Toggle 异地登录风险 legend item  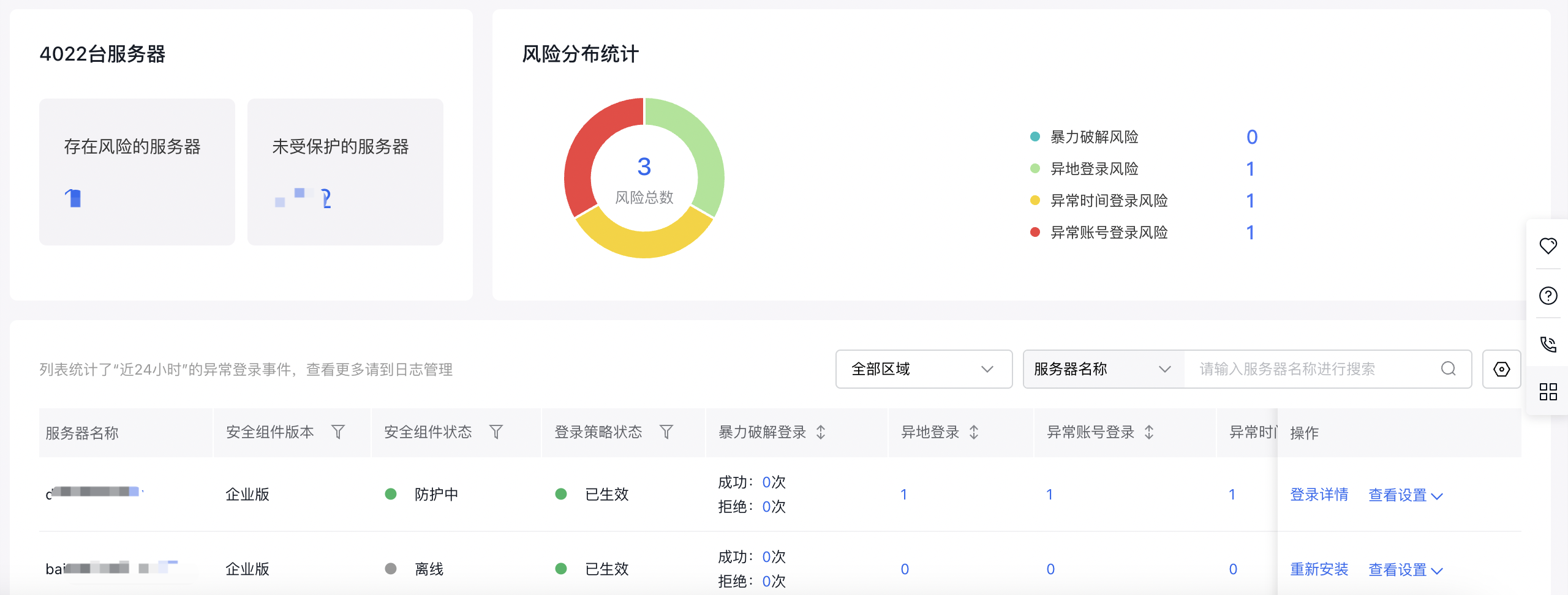point(1085,168)
